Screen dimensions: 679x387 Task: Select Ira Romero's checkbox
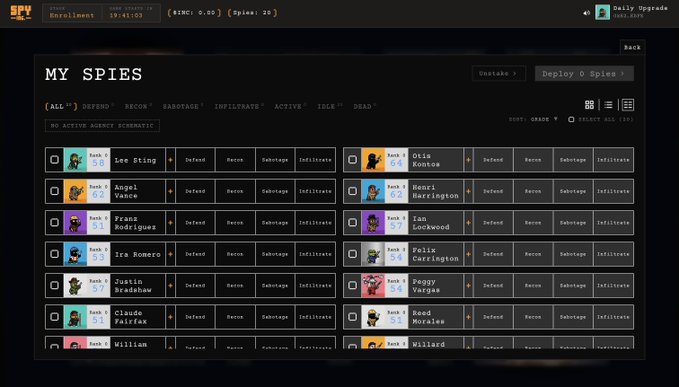(x=55, y=254)
